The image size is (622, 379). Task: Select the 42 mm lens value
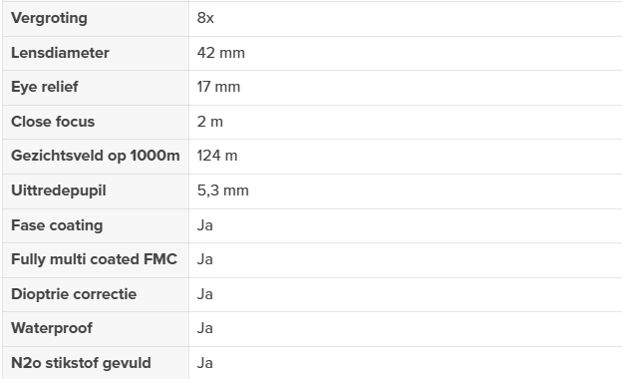(x=221, y=53)
